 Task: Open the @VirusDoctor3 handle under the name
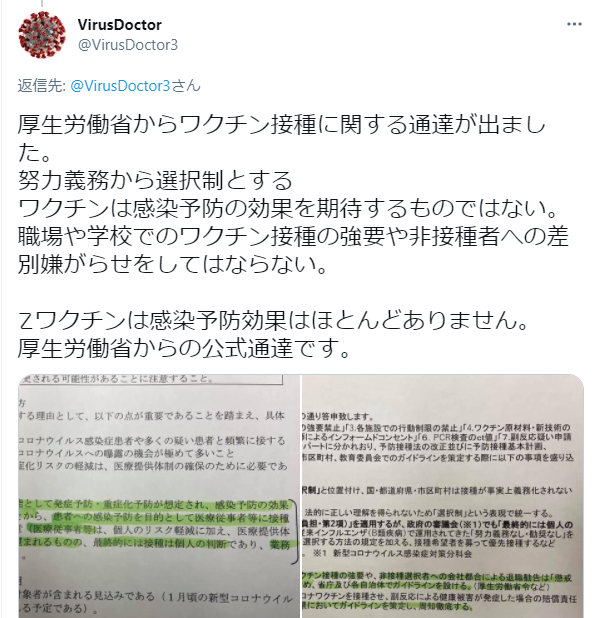[x=128, y=45]
